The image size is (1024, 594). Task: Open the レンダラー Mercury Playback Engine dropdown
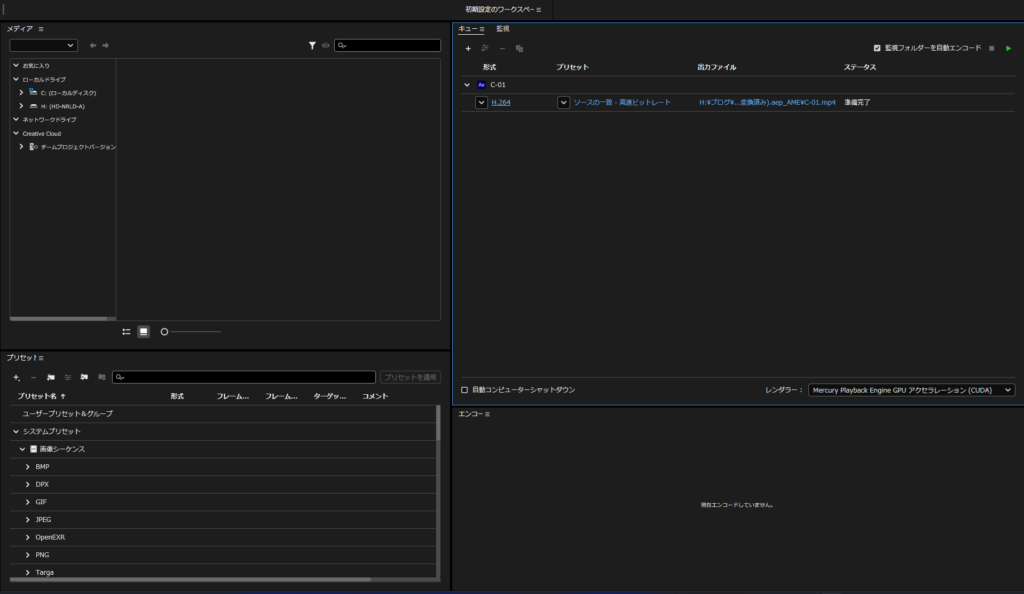tap(911, 389)
